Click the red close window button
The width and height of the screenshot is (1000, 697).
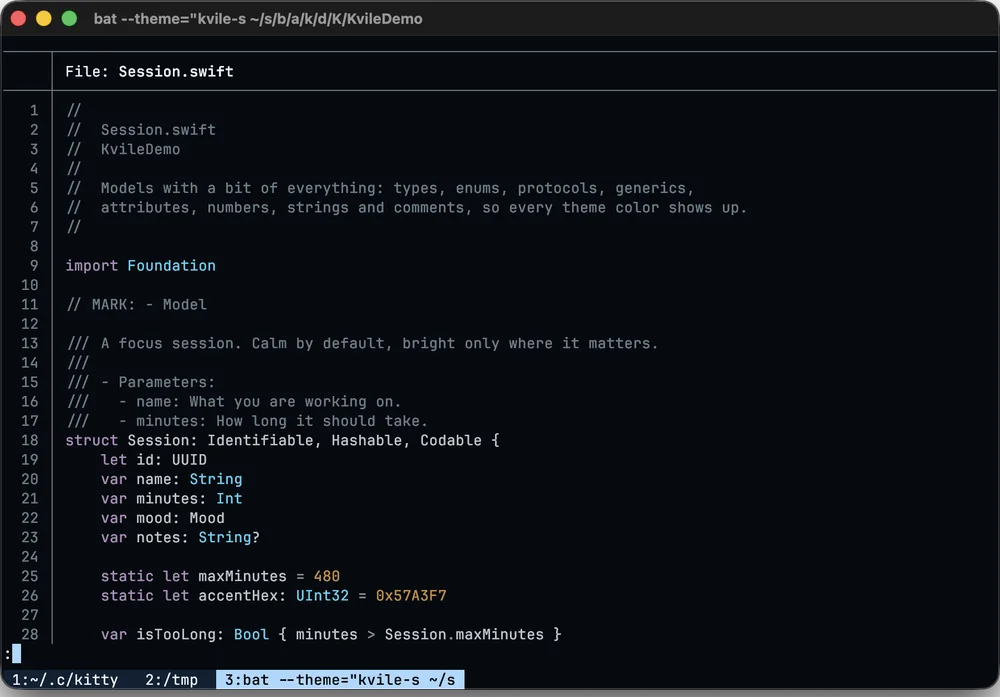point(18,18)
